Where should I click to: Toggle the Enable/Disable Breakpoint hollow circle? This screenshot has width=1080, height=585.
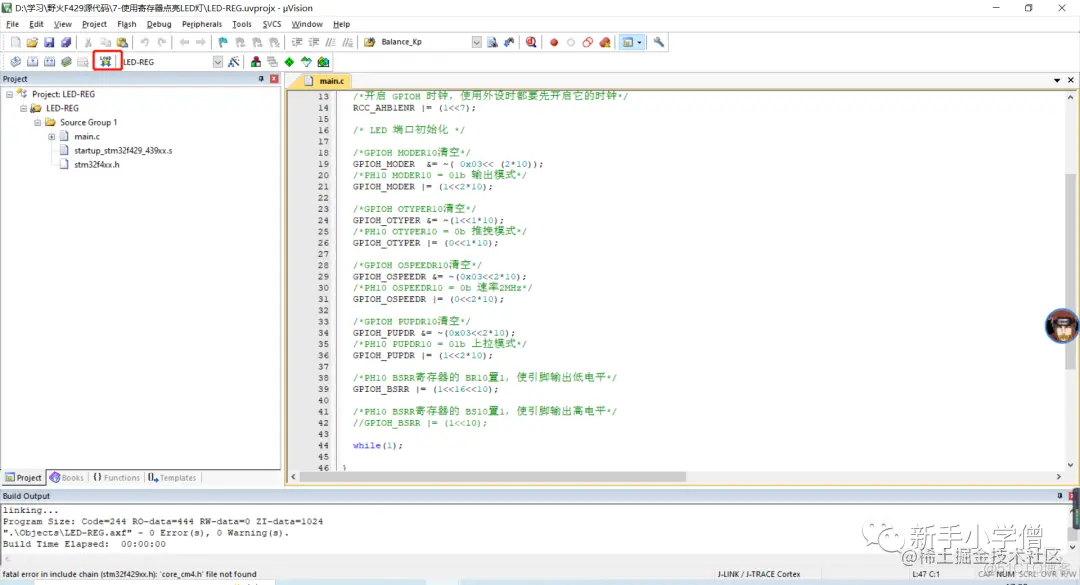click(571, 42)
